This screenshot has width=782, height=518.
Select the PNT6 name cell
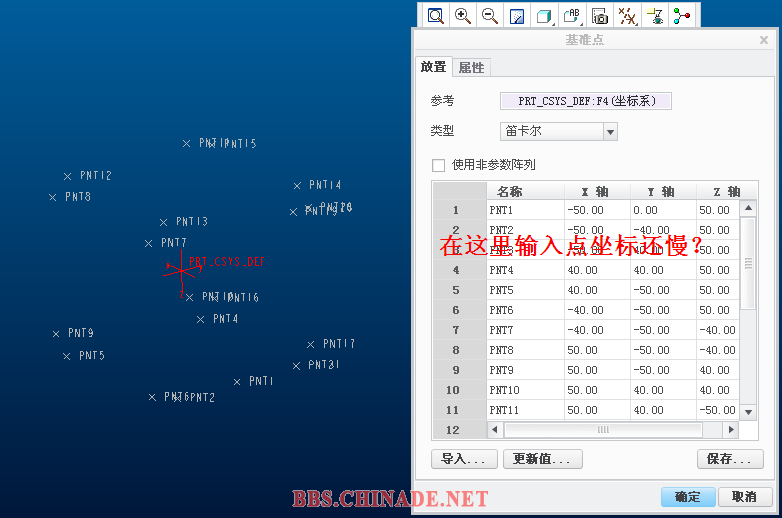pyautogui.click(x=525, y=310)
